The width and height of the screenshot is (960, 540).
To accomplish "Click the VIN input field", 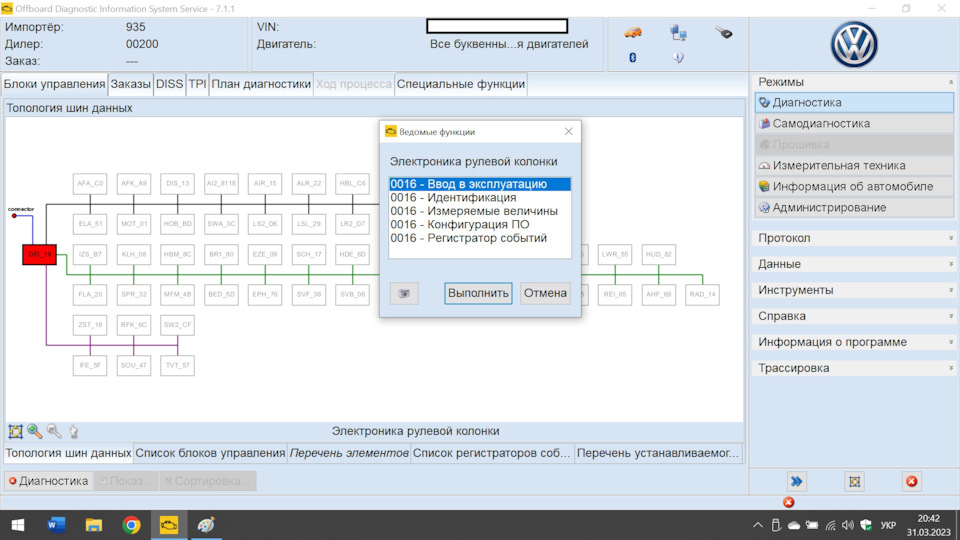I will click(x=497, y=26).
